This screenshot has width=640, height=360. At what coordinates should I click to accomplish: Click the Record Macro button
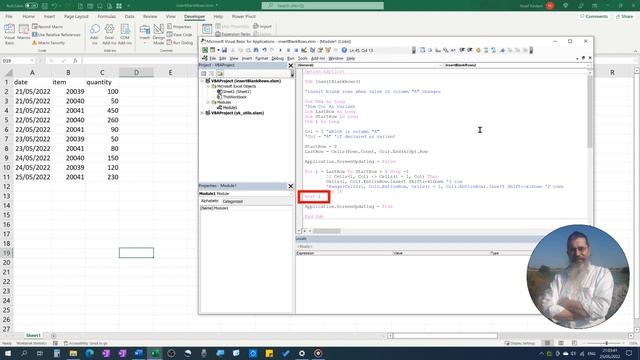pyautogui.click(x=47, y=27)
